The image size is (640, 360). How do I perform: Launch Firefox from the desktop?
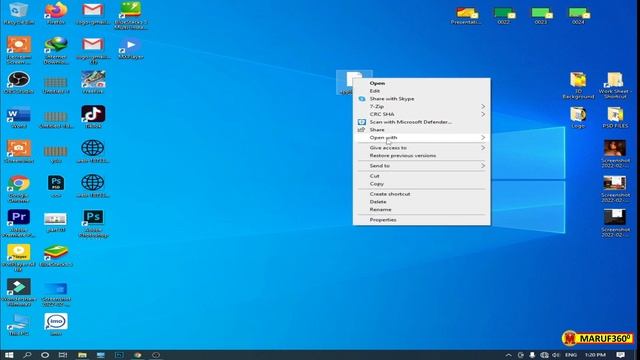point(56,13)
